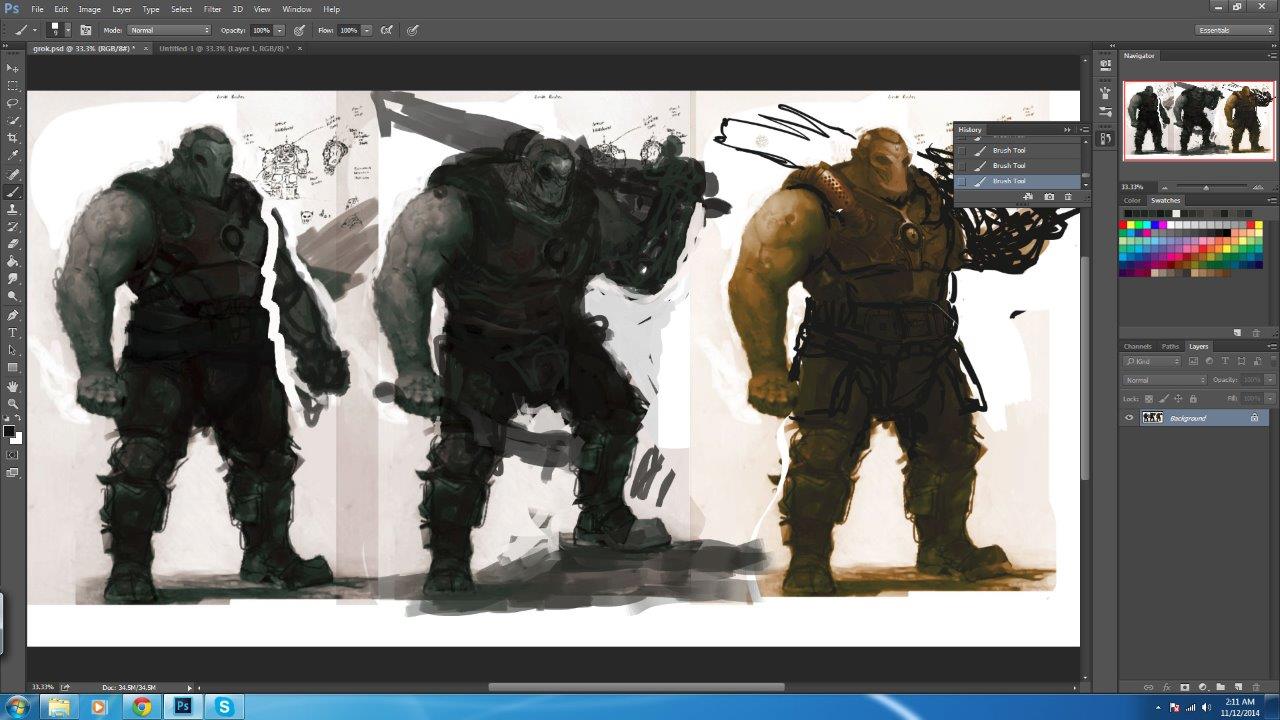The height and width of the screenshot is (720, 1280).
Task: Open the brush Mode dropdown
Action: tap(169, 30)
